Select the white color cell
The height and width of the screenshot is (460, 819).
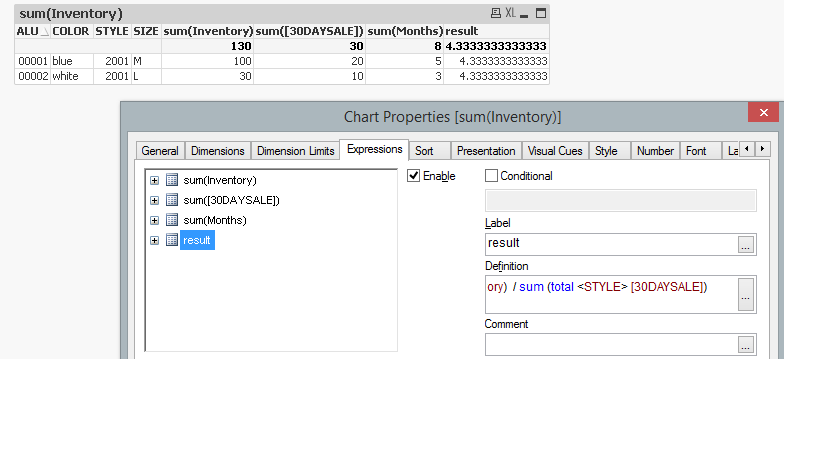click(x=72, y=76)
